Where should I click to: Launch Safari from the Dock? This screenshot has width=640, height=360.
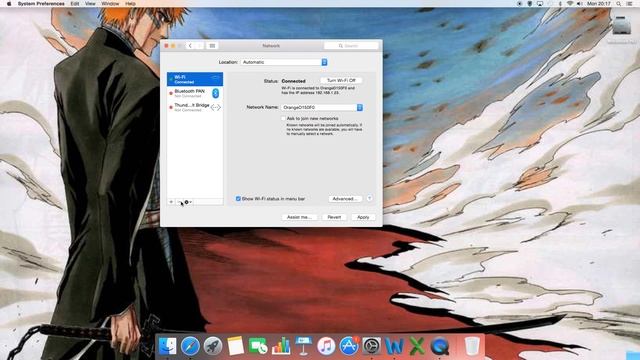190,346
